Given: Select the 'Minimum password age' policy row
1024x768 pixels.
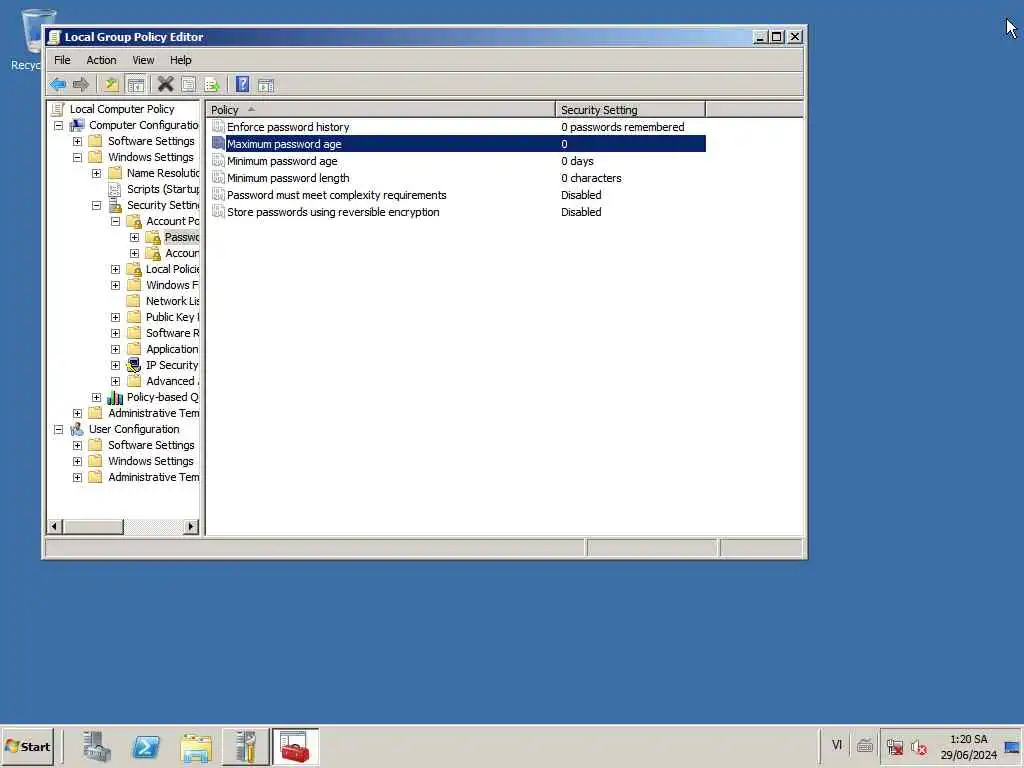Looking at the screenshot, I should pyautogui.click(x=458, y=161).
